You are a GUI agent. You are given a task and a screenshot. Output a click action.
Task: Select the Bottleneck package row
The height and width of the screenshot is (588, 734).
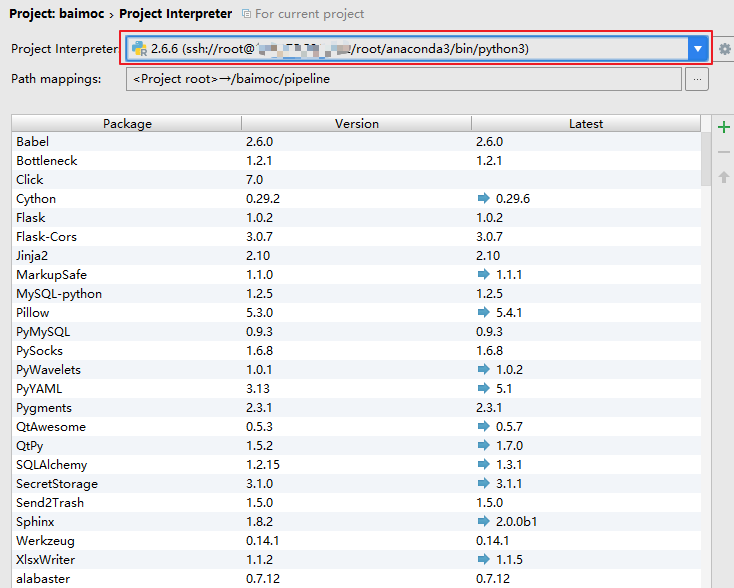coord(356,161)
